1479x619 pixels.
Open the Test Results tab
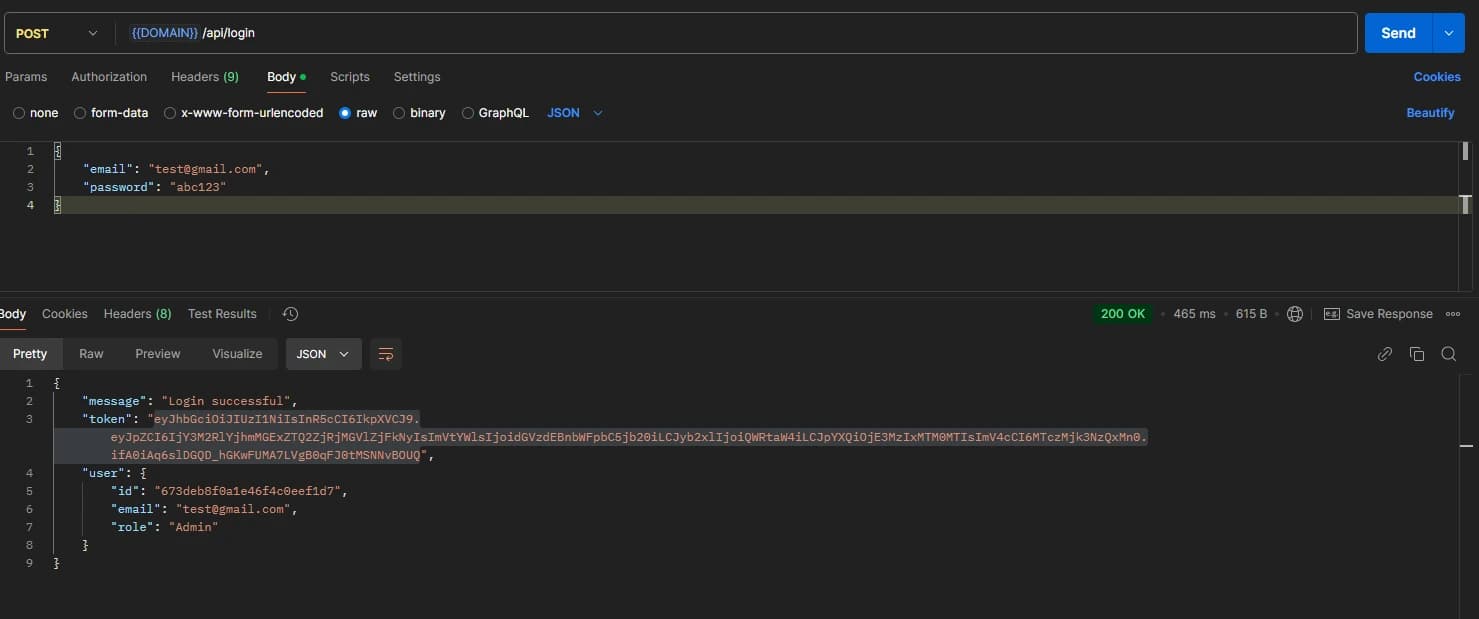[221, 313]
